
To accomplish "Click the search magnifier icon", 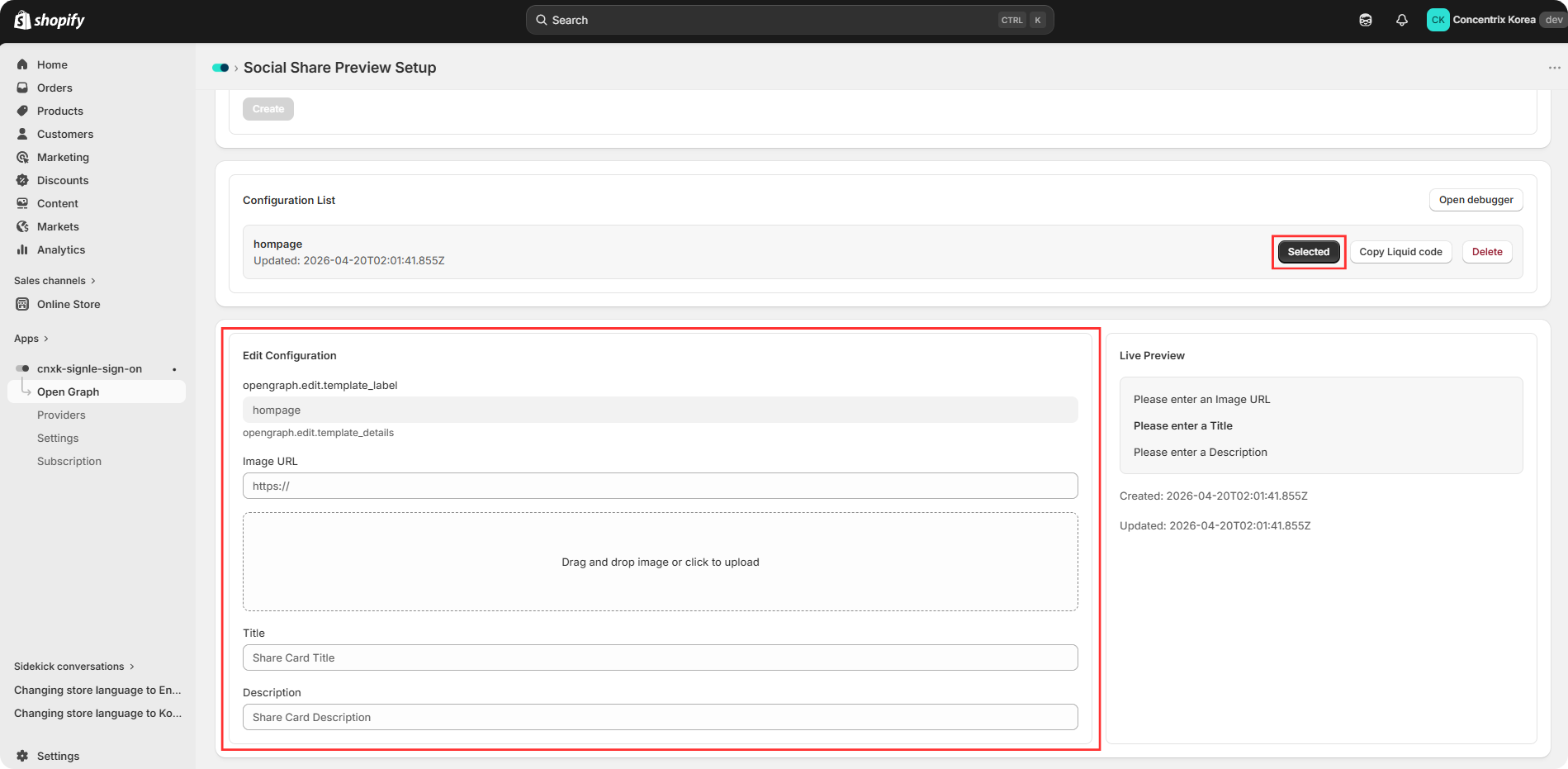I will pyautogui.click(x=542, y=20).
